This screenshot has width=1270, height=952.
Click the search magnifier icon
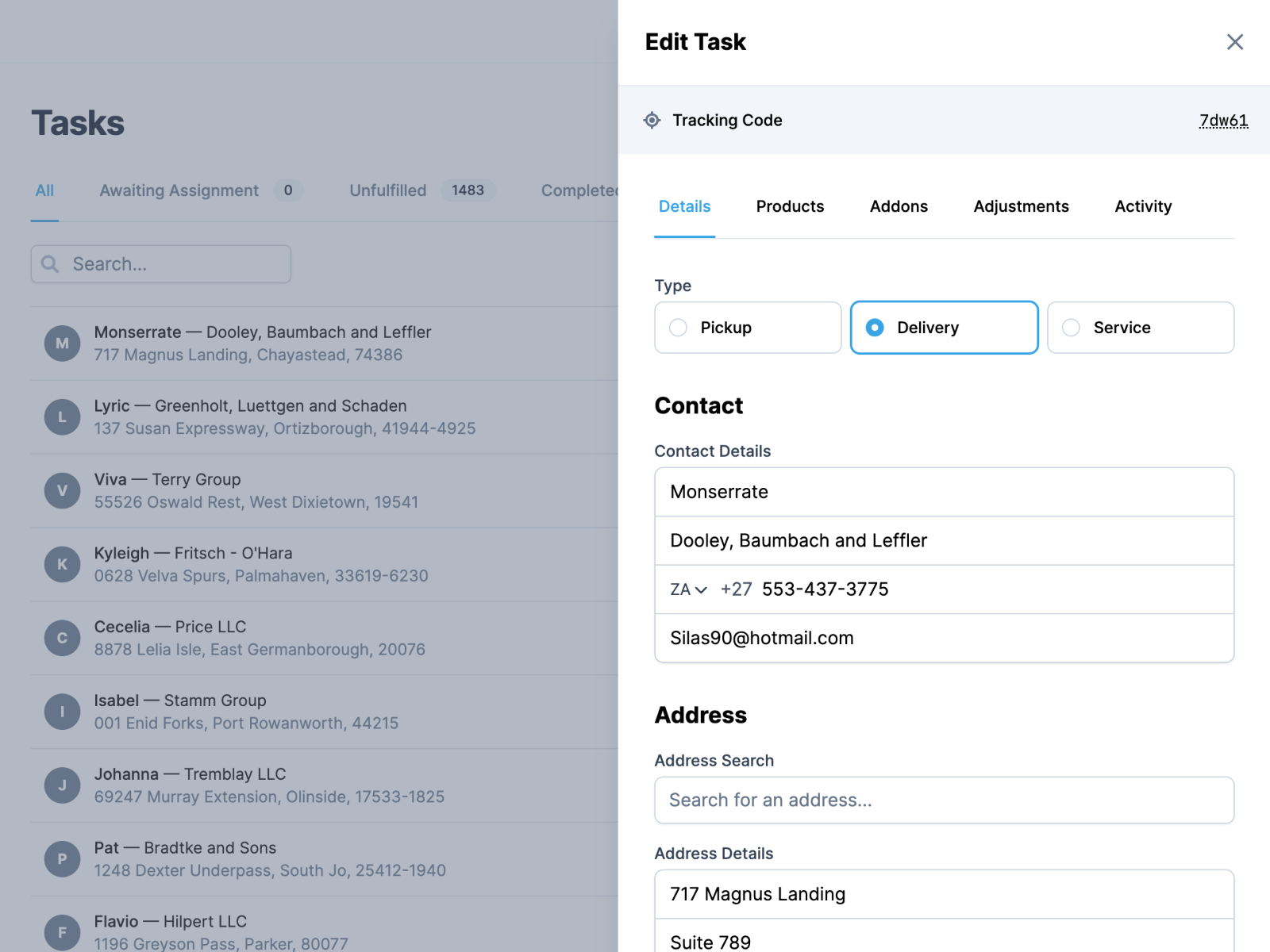click(50, 263)
